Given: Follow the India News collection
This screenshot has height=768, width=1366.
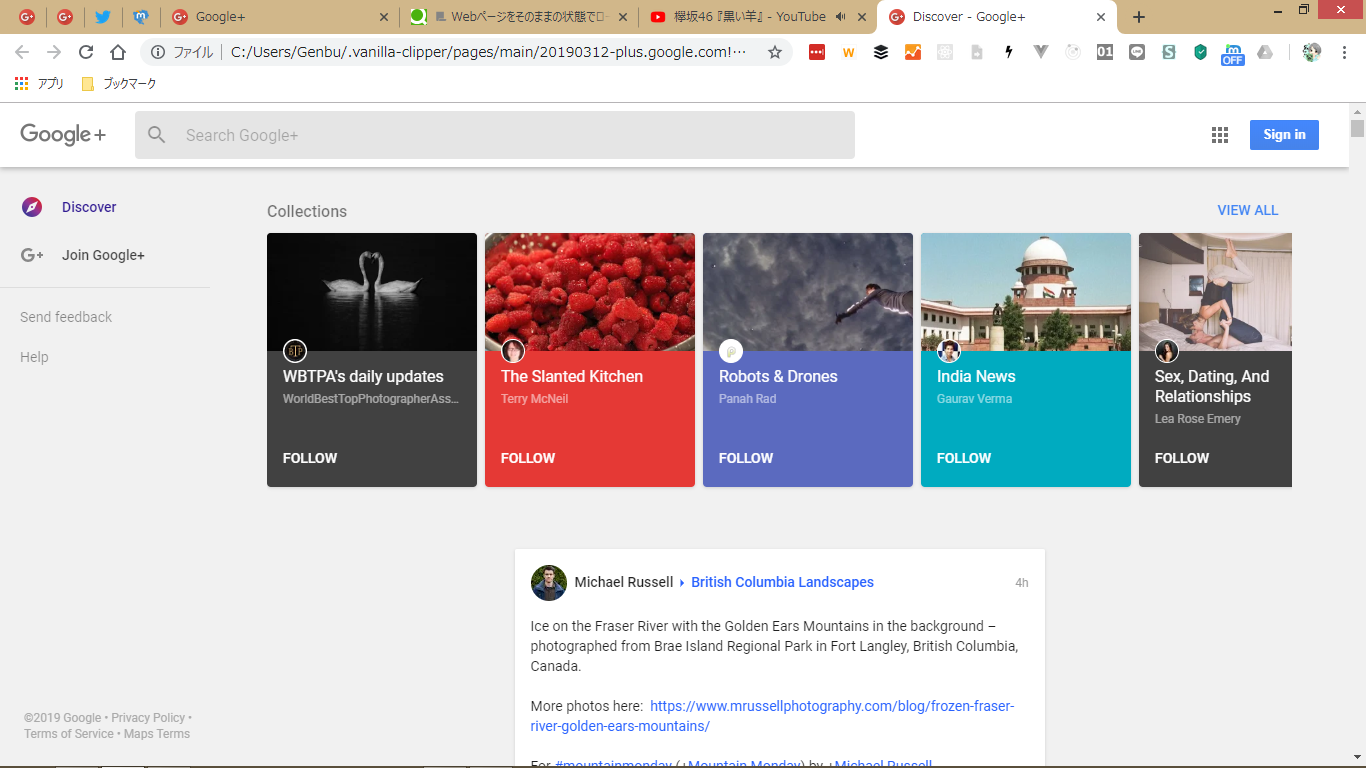Looking at the screenshot, I should (x=964, y=458).
